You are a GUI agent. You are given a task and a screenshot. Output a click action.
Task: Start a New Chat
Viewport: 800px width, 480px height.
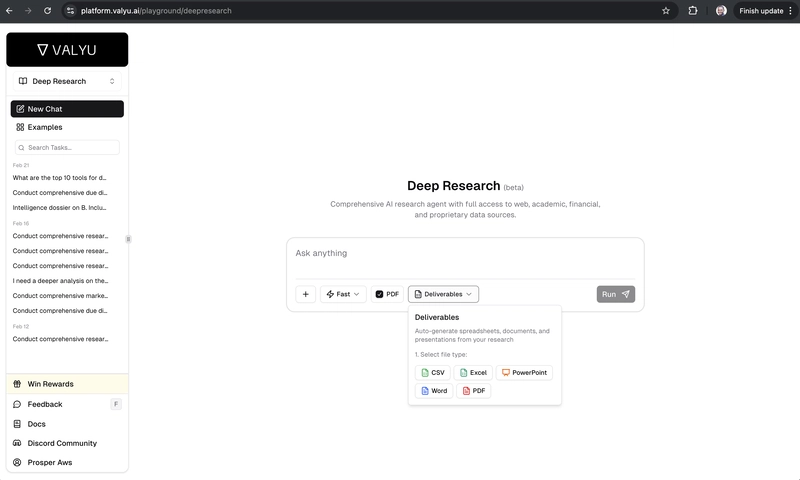tap(67, 109)
